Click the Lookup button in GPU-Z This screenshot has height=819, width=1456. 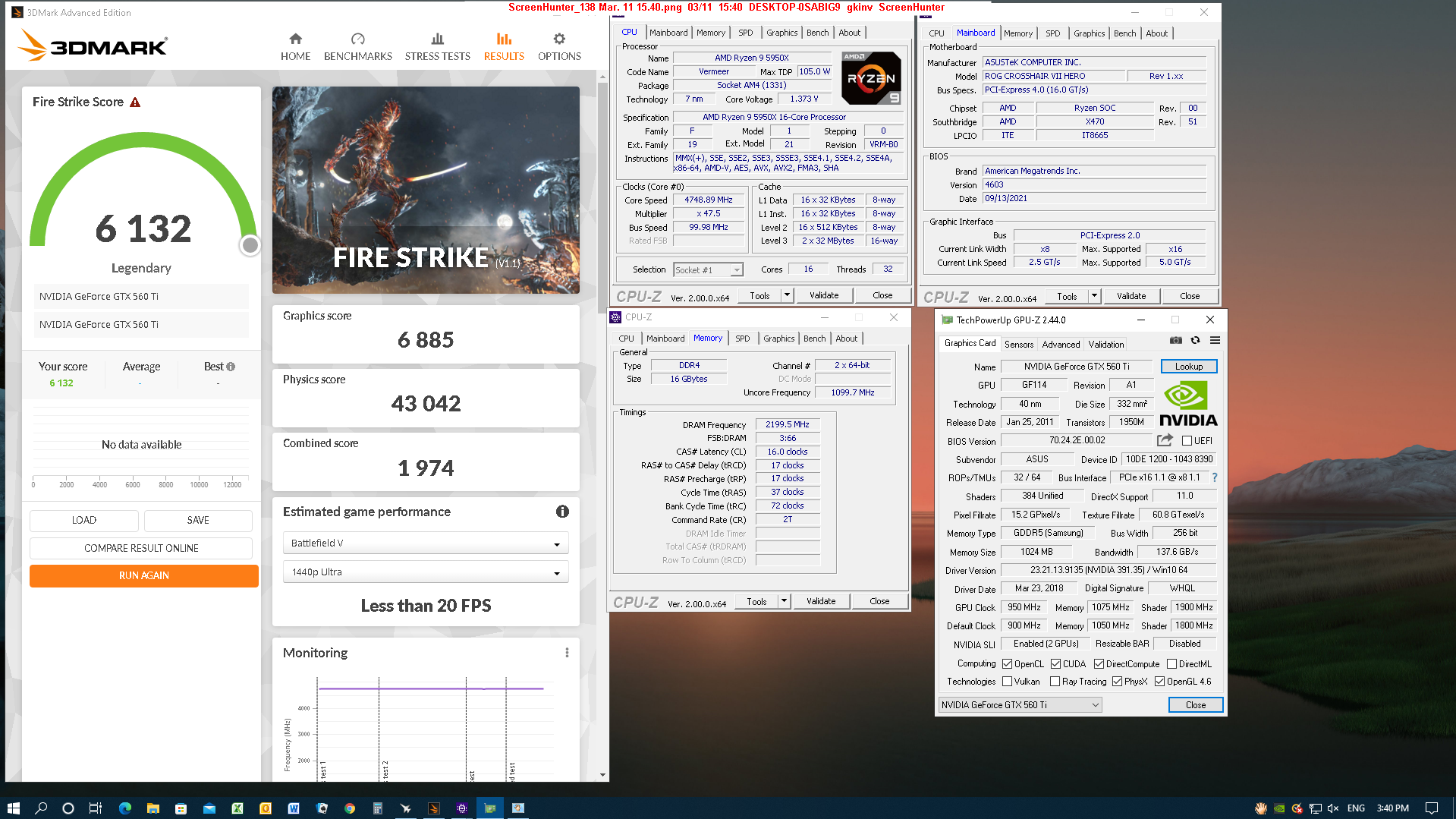click(x=1188, y=367)
